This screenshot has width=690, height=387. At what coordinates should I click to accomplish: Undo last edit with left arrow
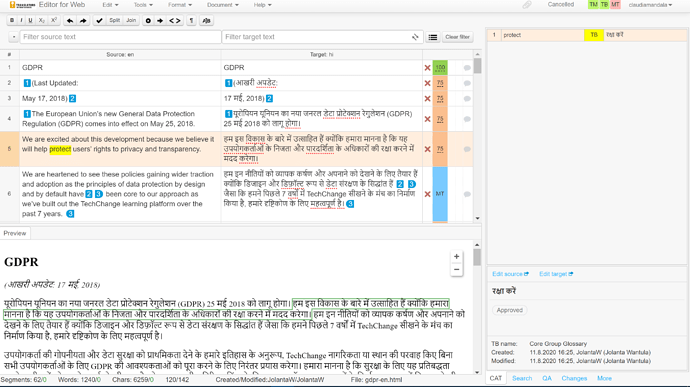tap(70, 21)
